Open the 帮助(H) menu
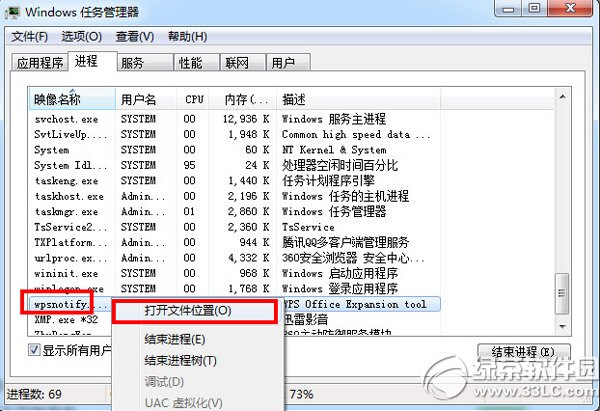The height and width of the screenshot is (411, 600). tap(187, 37)
